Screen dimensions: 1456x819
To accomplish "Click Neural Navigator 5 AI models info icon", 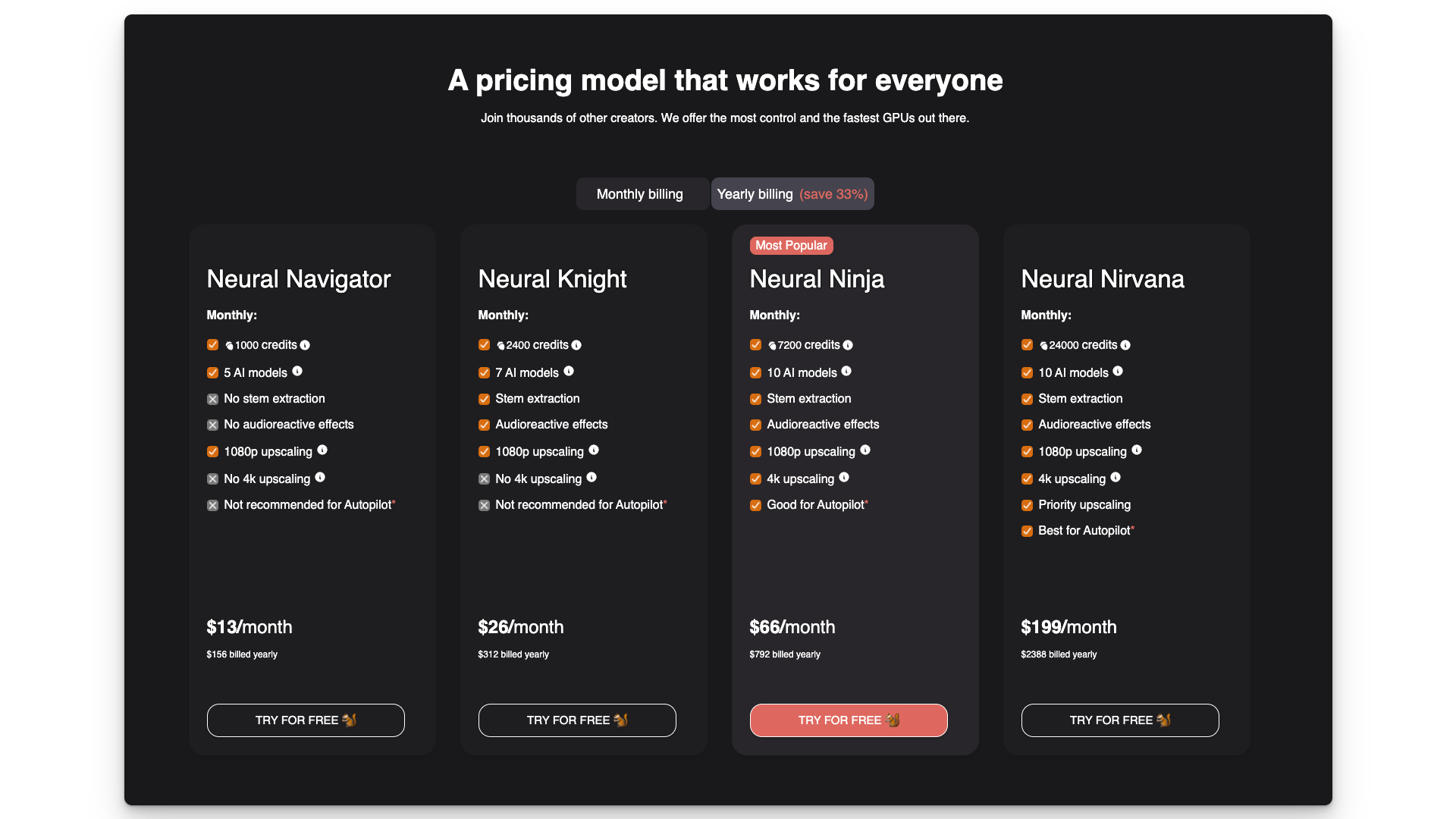I will pyautogui.click(x=297, y=371).
